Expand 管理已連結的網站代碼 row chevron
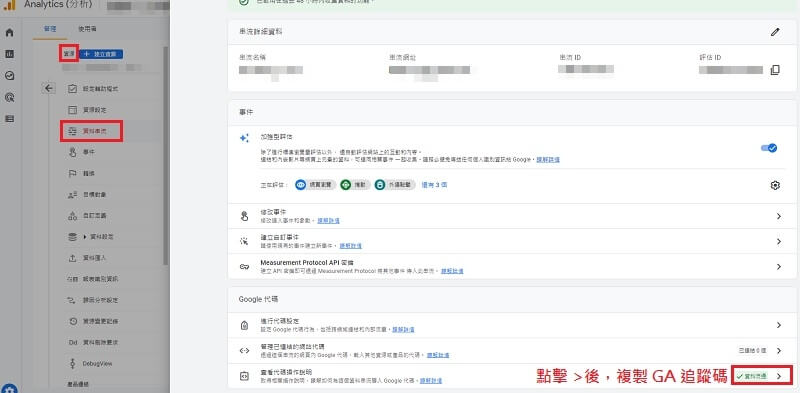This screenshot has height=393, width=800. pos(779,351)
